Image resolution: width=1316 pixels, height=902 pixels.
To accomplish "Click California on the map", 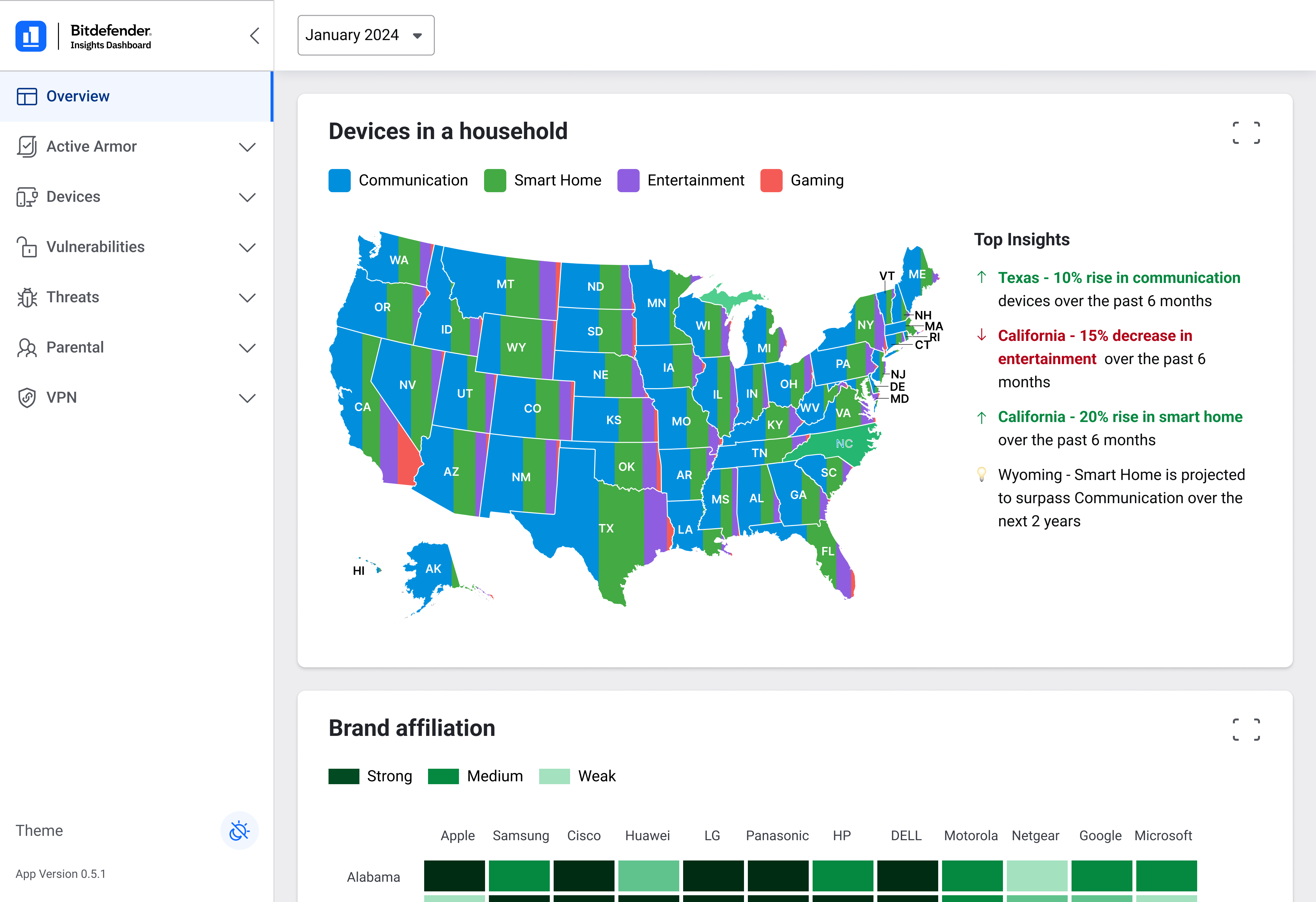I will (x=362, y=407).
